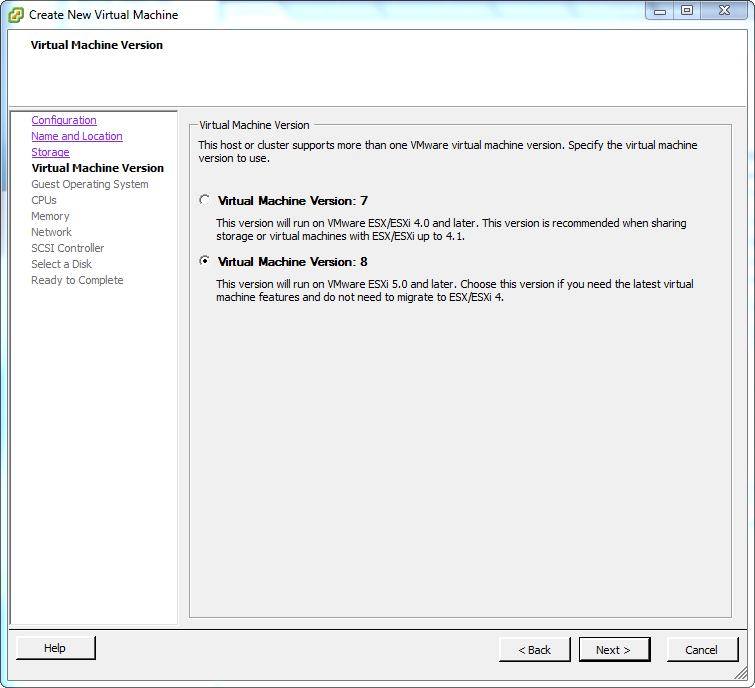The image size is (755, 688).
Task: Go to the Configuration step link
Action: pos(64,120)
